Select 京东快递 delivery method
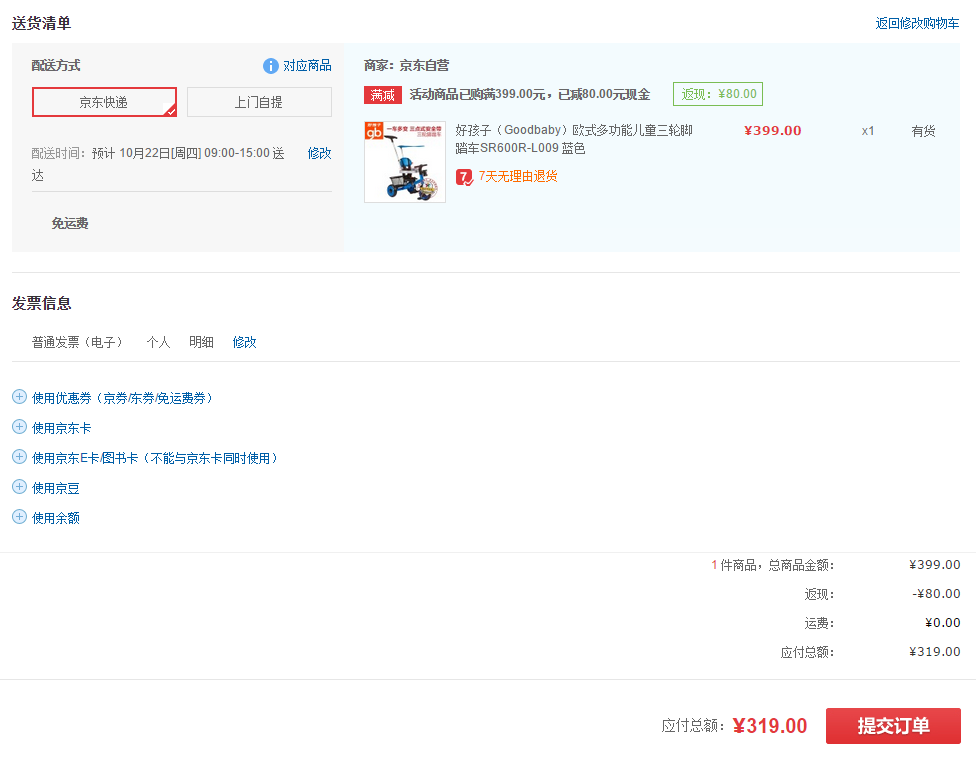This screenshot has height=757, width=976. pos(105,102)
